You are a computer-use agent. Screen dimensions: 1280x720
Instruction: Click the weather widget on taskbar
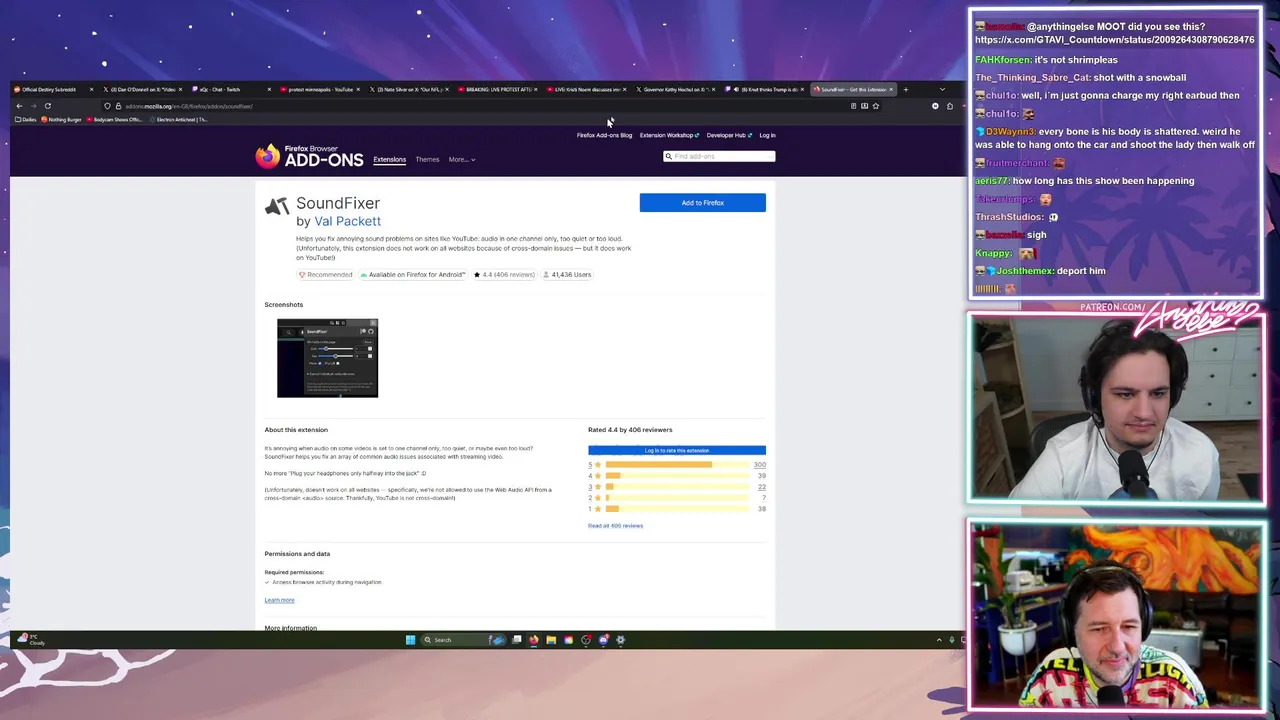[x=30, y=640]
